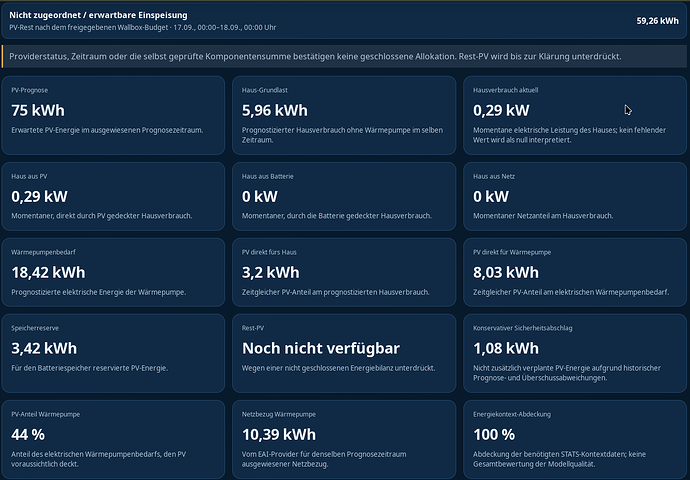Select the Haus aus Netz label
The image size is (690, 480).
click(x=494, y=176)
